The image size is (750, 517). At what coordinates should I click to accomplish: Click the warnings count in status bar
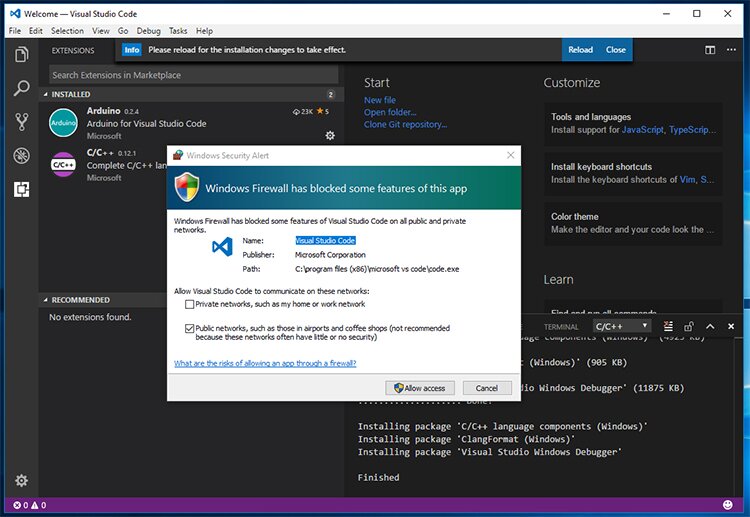(x=39, y=505)
